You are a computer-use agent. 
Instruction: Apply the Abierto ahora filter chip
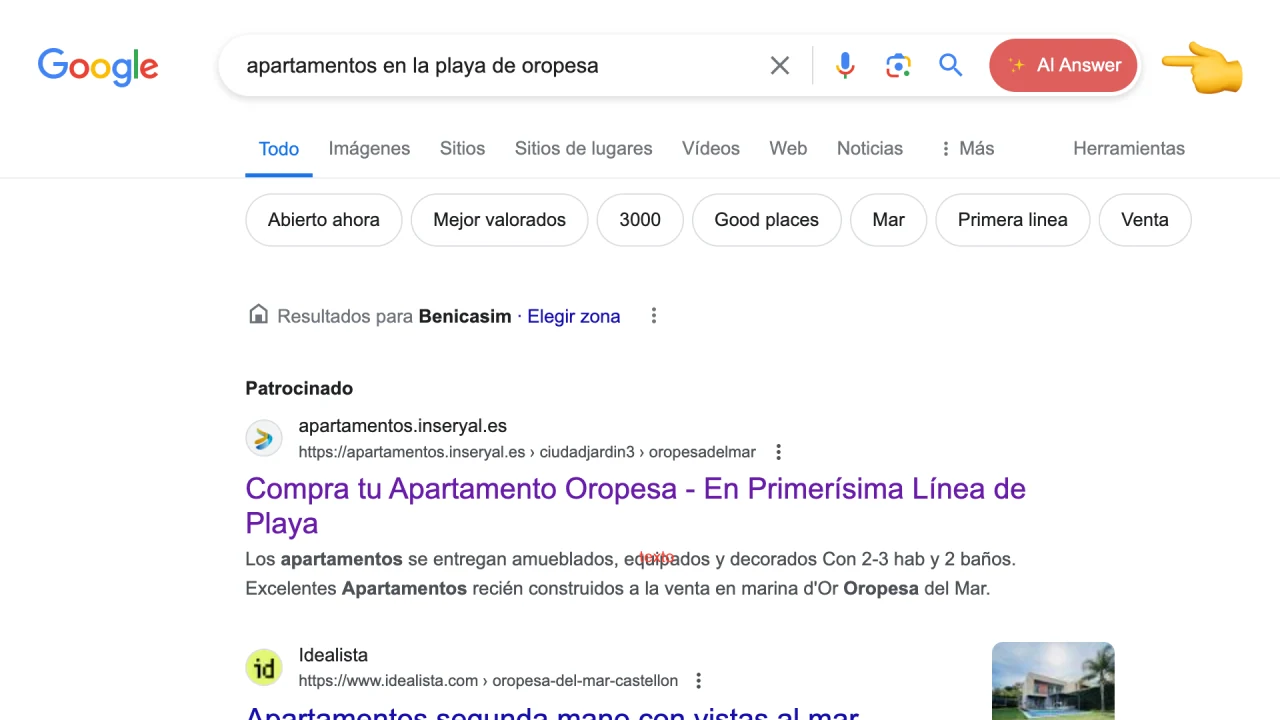point(323,220)
